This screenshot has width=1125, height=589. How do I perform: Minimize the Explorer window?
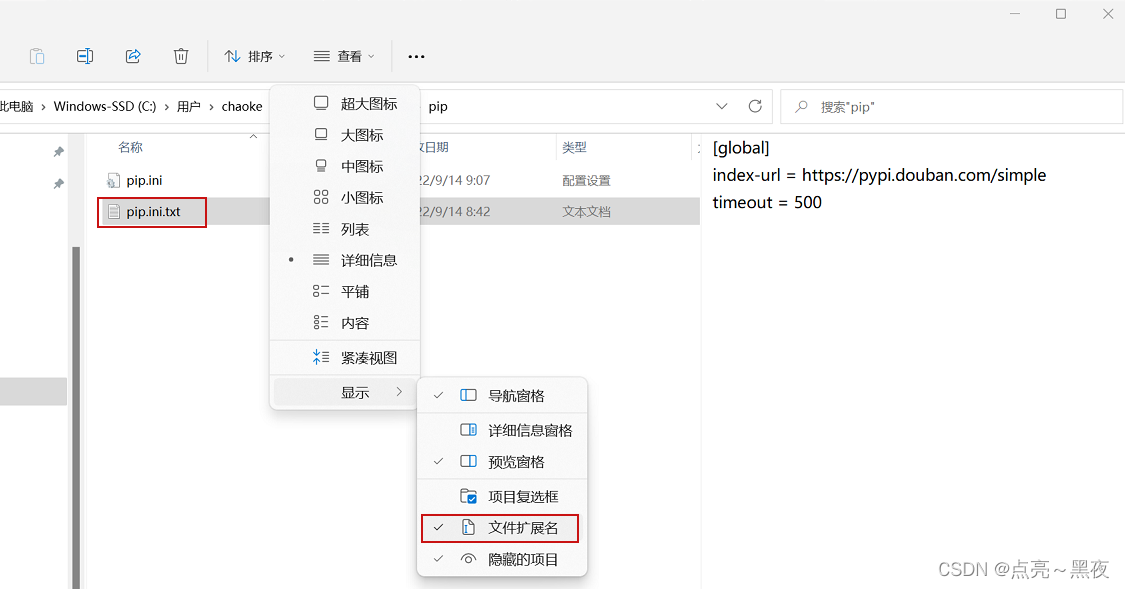[1015, 14]
